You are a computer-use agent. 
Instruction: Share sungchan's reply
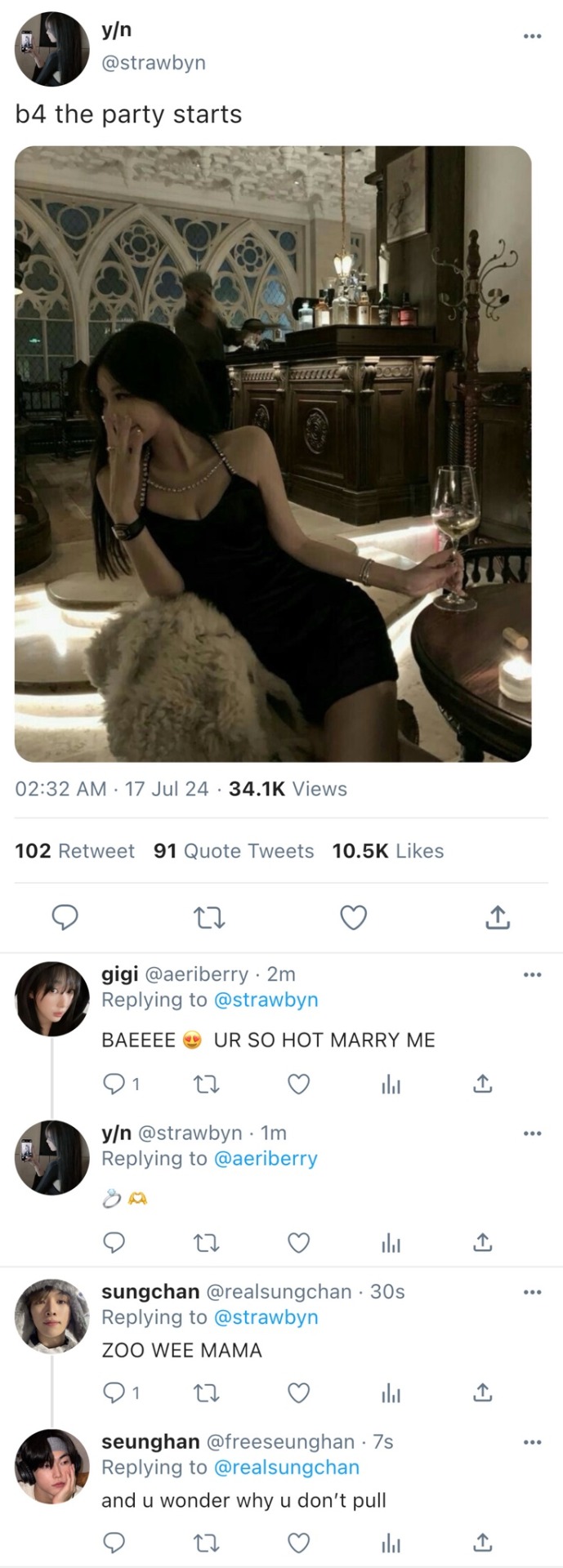(483, 1392)
